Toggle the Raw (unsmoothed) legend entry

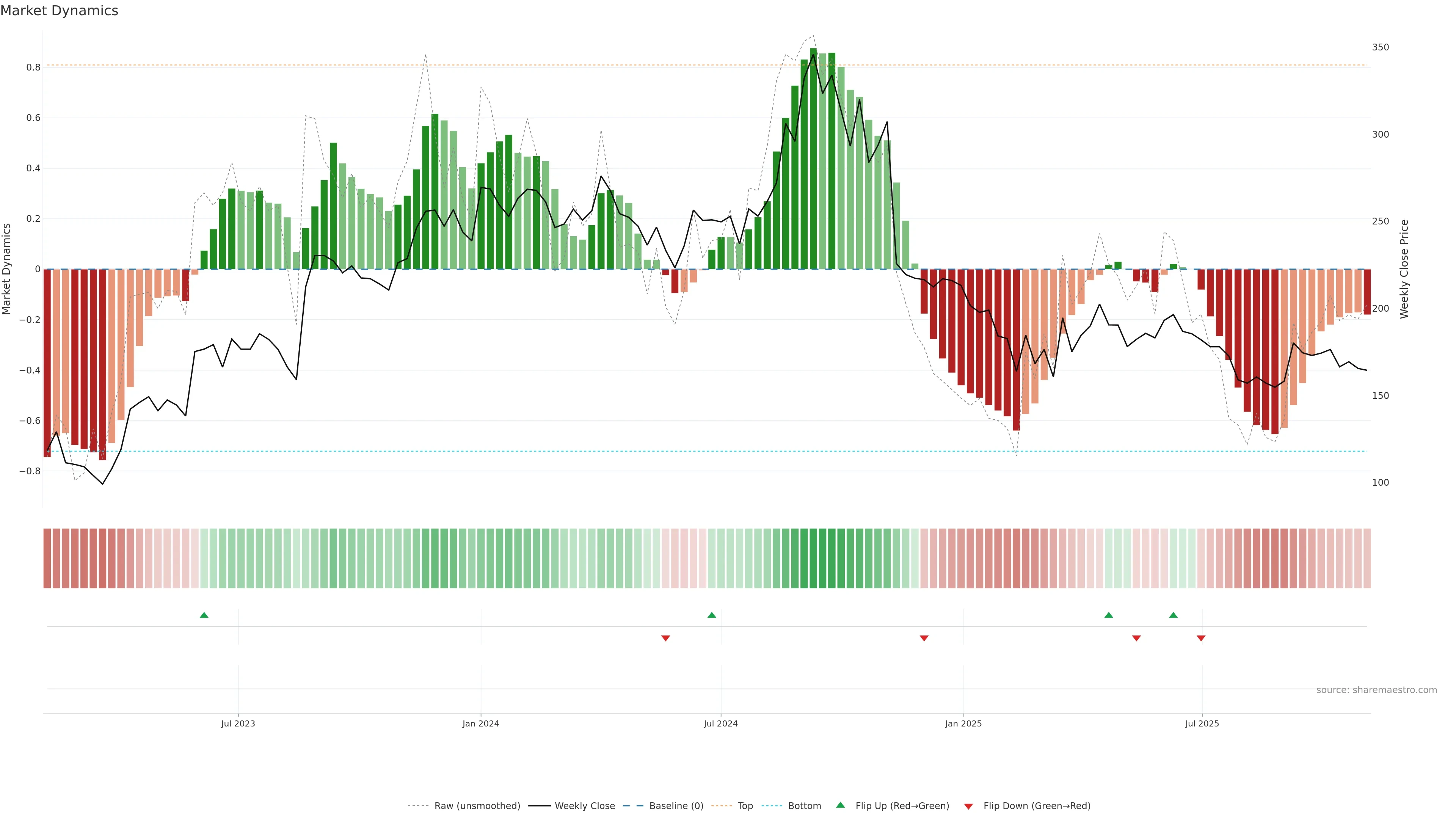477,806
